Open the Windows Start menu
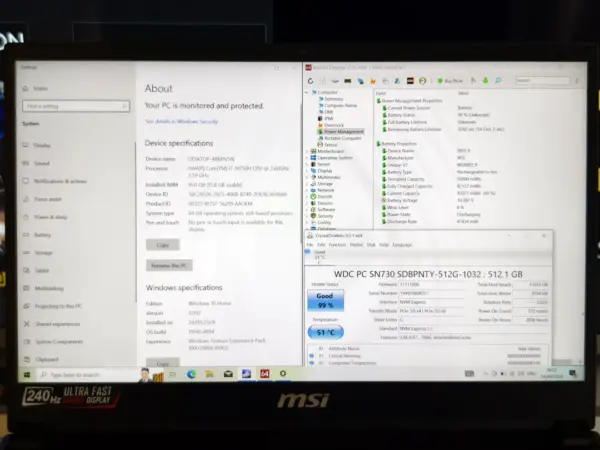The height and width of the screenshot is (450, 600). pyautogui.click(x=27, y=375)
